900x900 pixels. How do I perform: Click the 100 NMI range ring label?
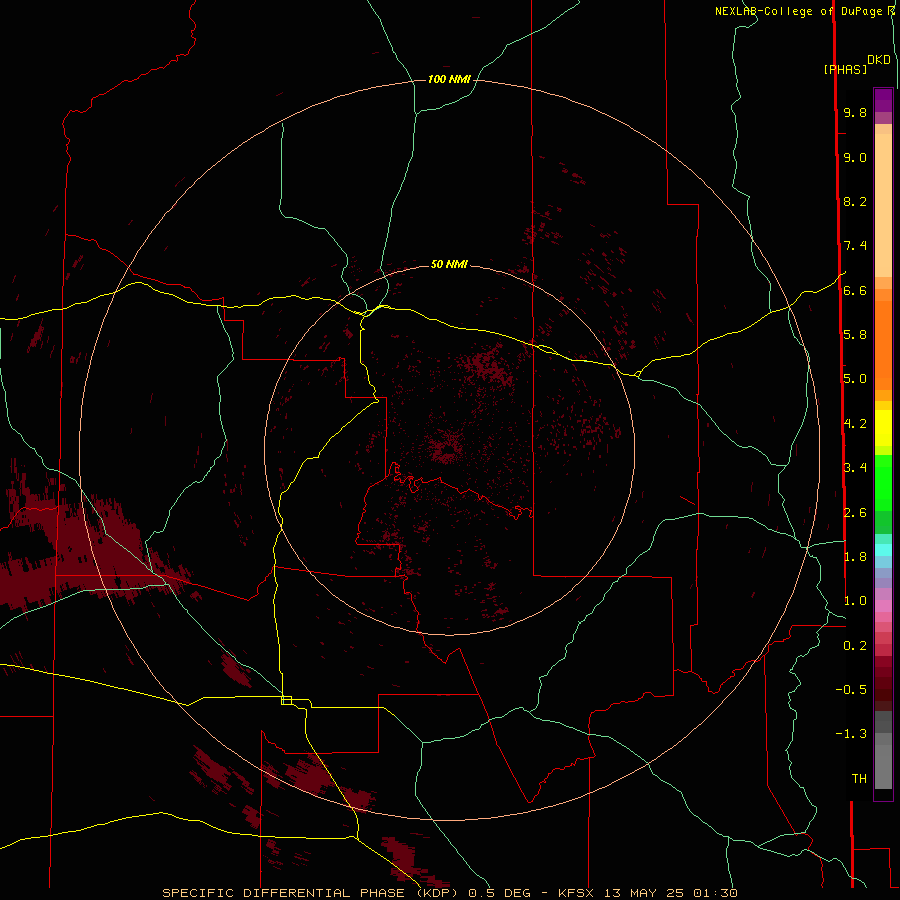coord(449,79)
